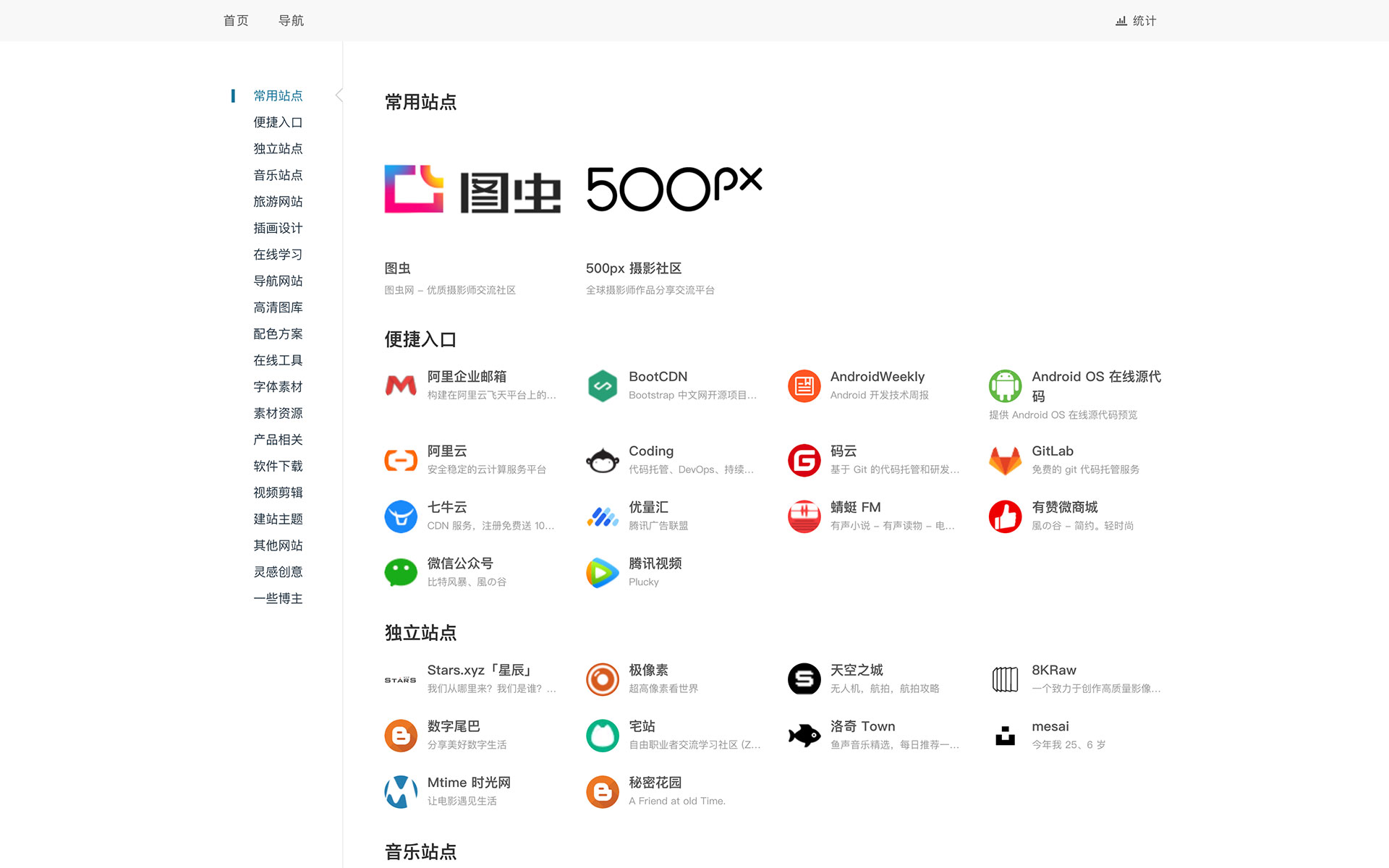Go to 一些博主 sidebar section
Viewport: 1389px width, 868px height.
278,599
